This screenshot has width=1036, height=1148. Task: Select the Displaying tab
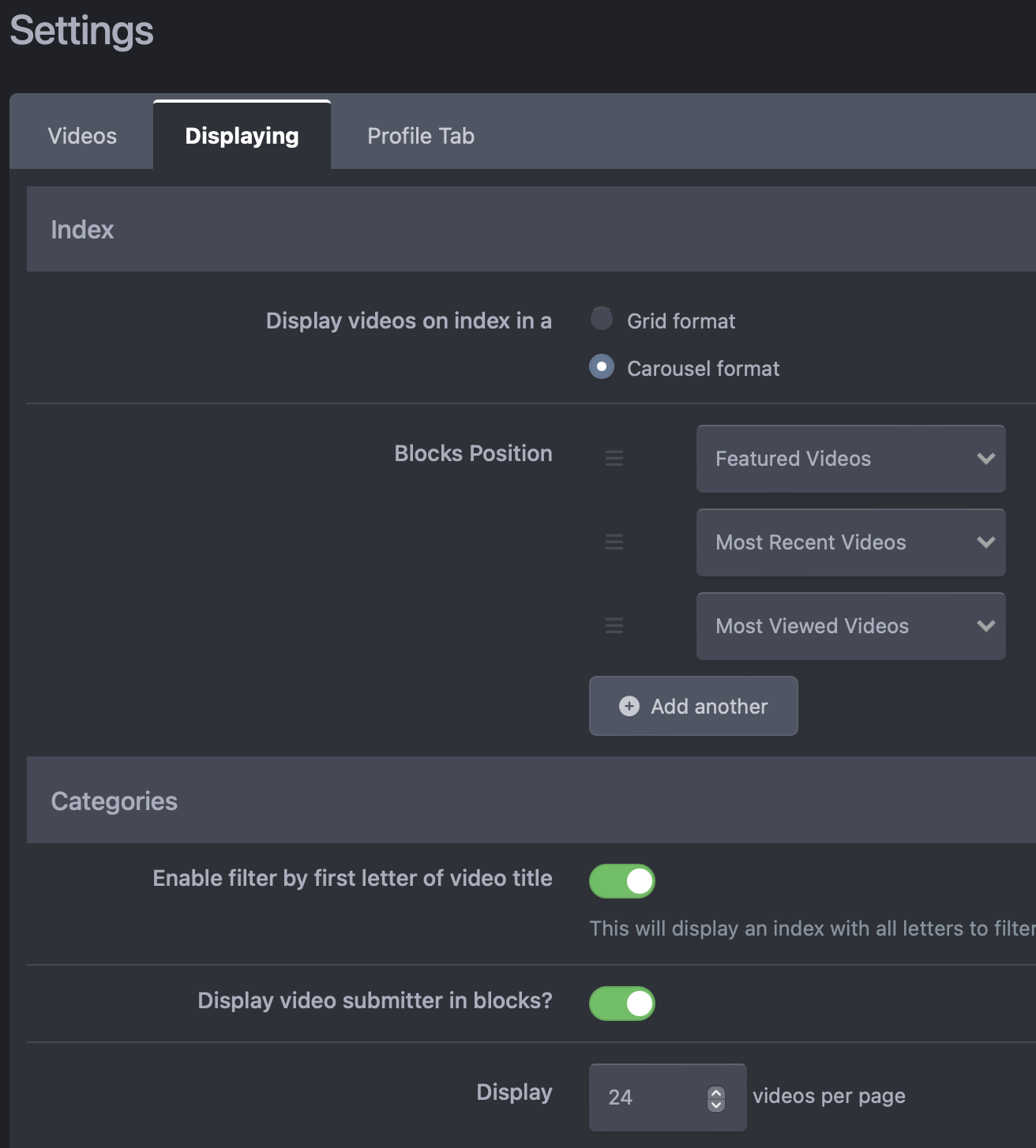242,135
